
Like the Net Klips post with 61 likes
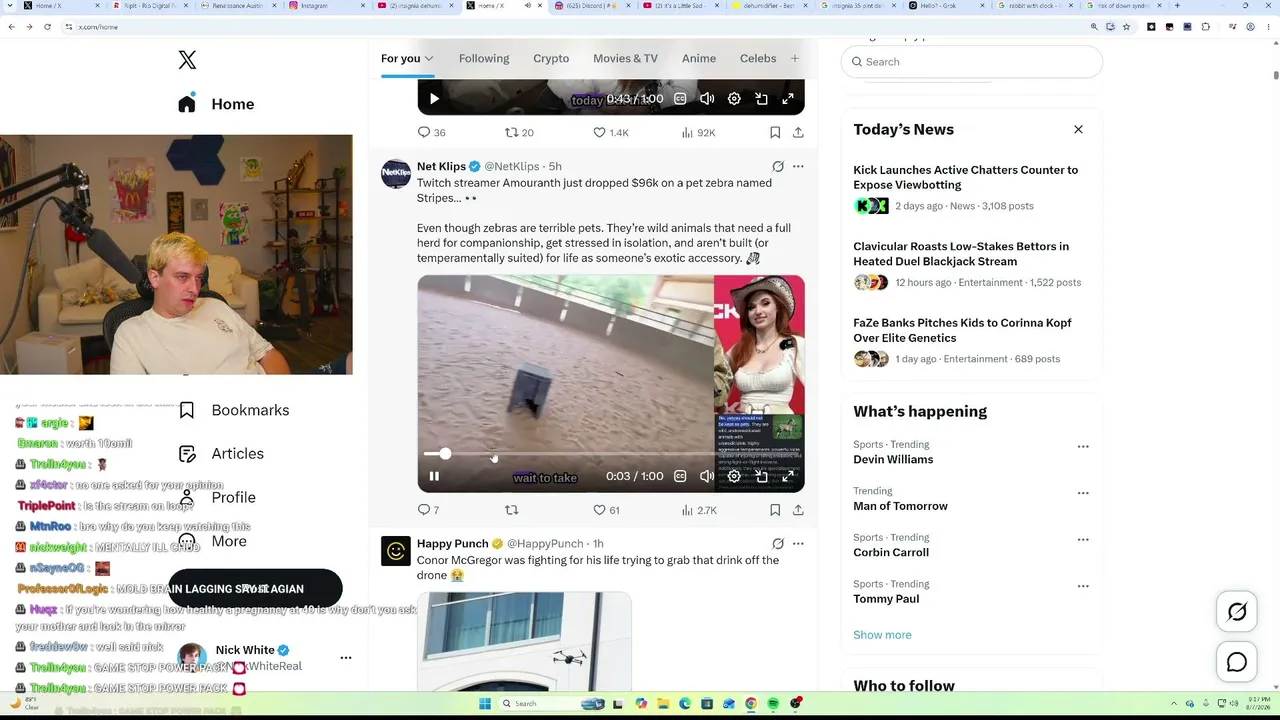point(606,510)
